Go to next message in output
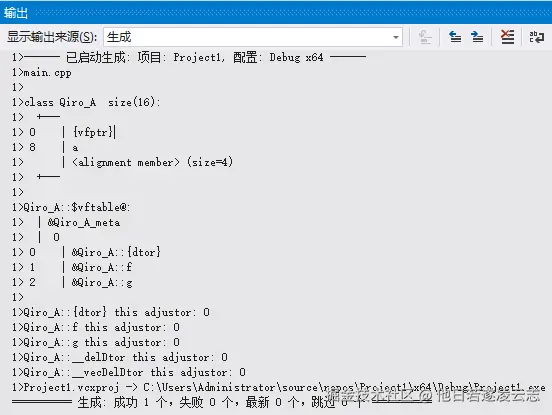This screenshot has width=552, height=415. pyautogui.click(x=477, y=37)
